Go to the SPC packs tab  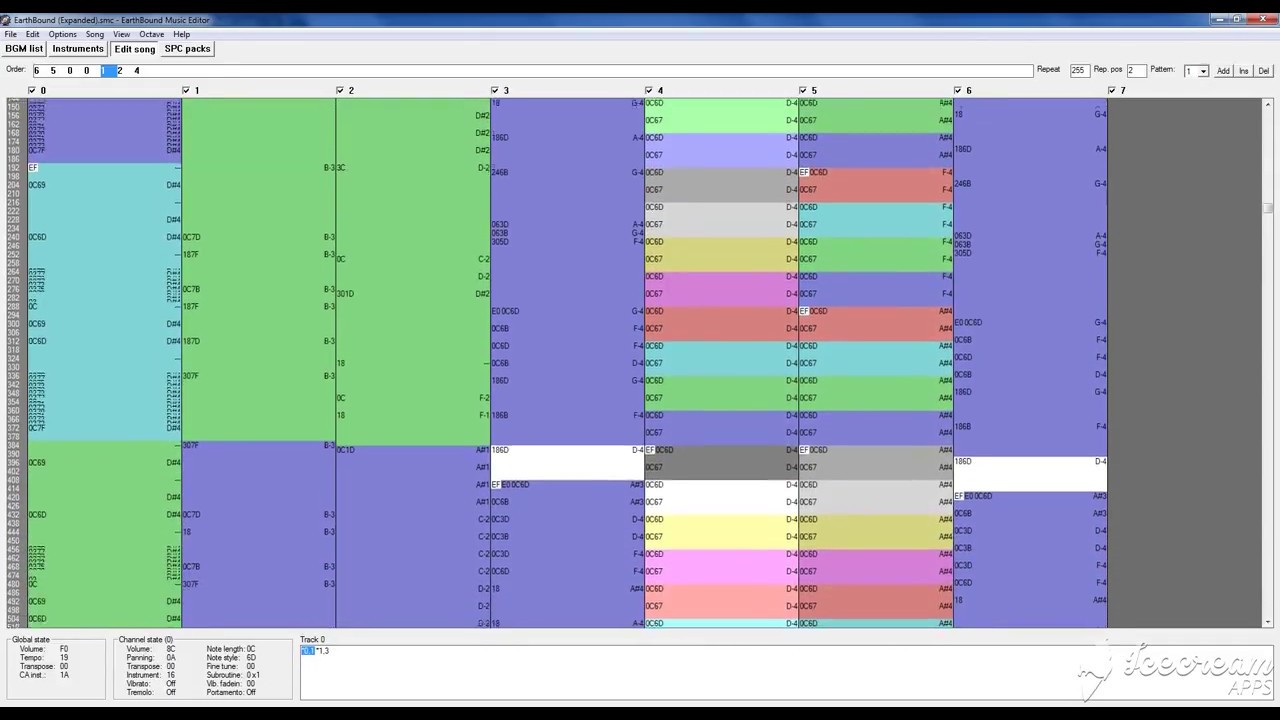coord(187,49)
